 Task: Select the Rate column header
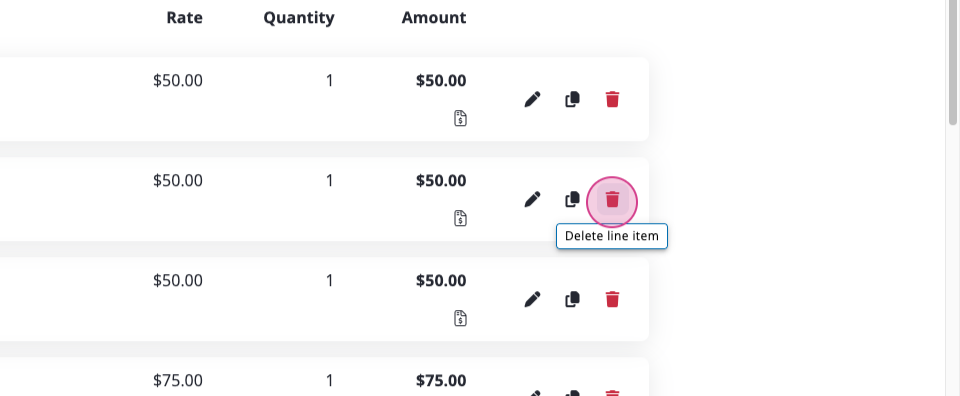tap(184, 18)
